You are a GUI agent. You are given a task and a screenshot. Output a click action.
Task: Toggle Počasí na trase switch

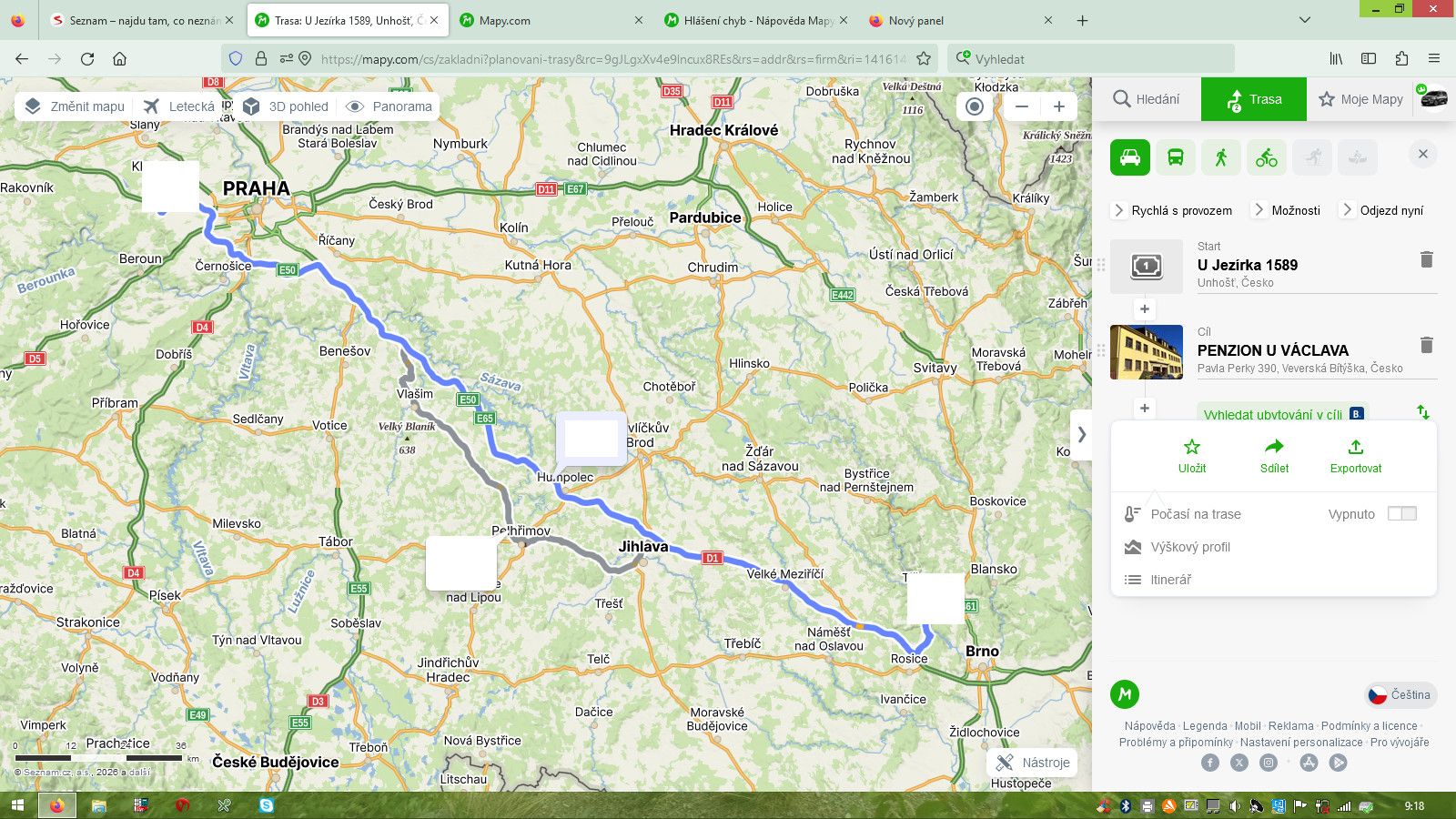point(1401,514)
